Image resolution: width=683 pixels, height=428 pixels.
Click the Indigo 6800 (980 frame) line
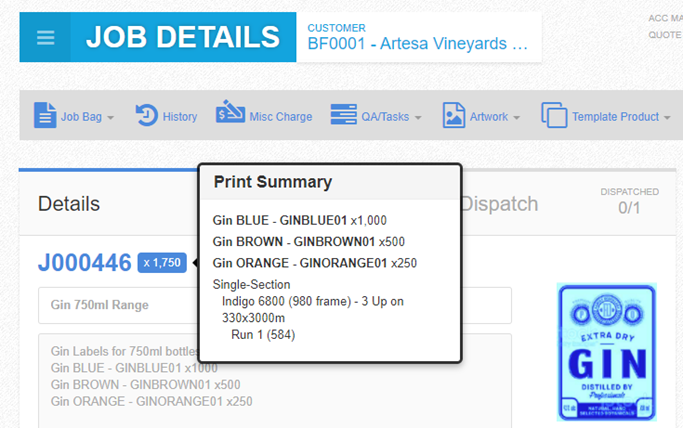tap(313, 310)
